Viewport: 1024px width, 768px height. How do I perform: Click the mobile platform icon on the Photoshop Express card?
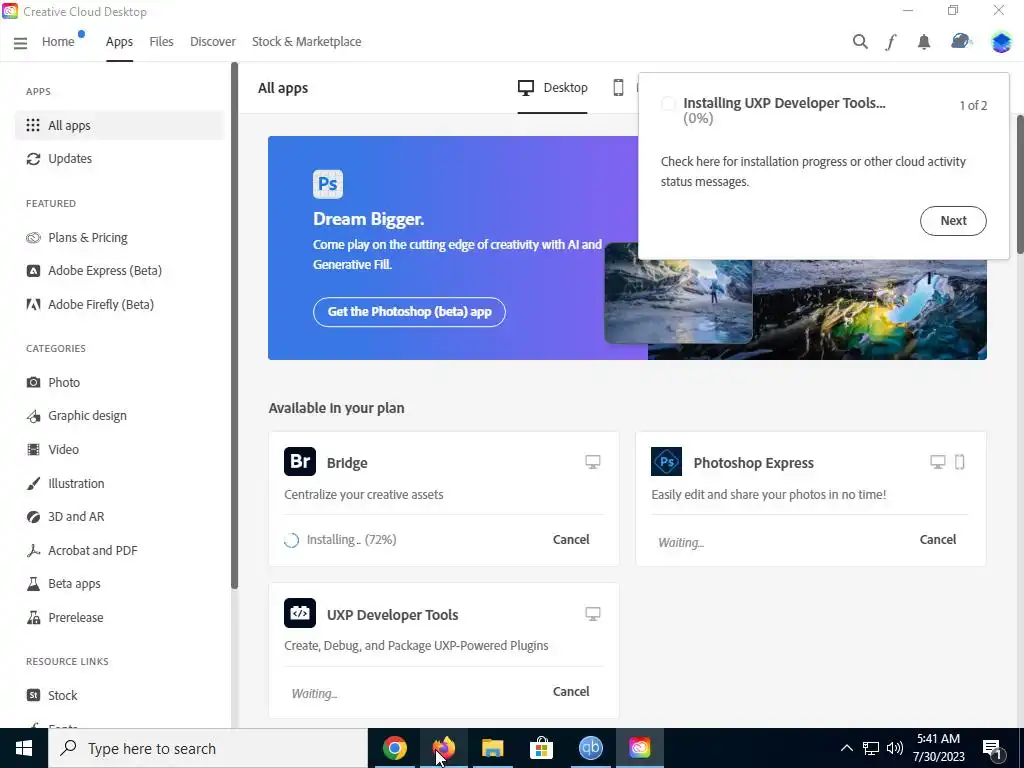(x=959, y=462)
